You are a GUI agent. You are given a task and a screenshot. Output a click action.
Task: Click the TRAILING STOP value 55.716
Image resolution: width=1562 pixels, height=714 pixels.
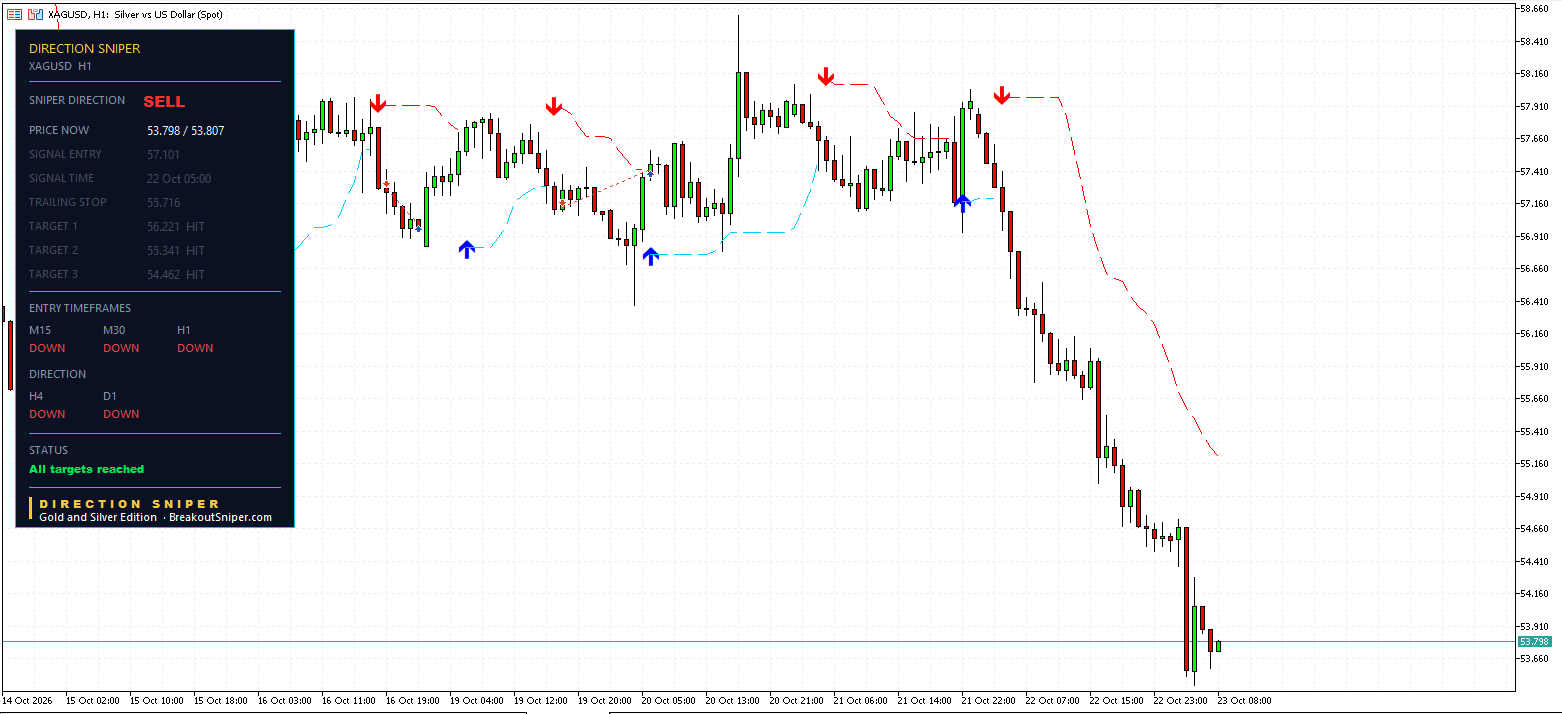tap(164, 202)
